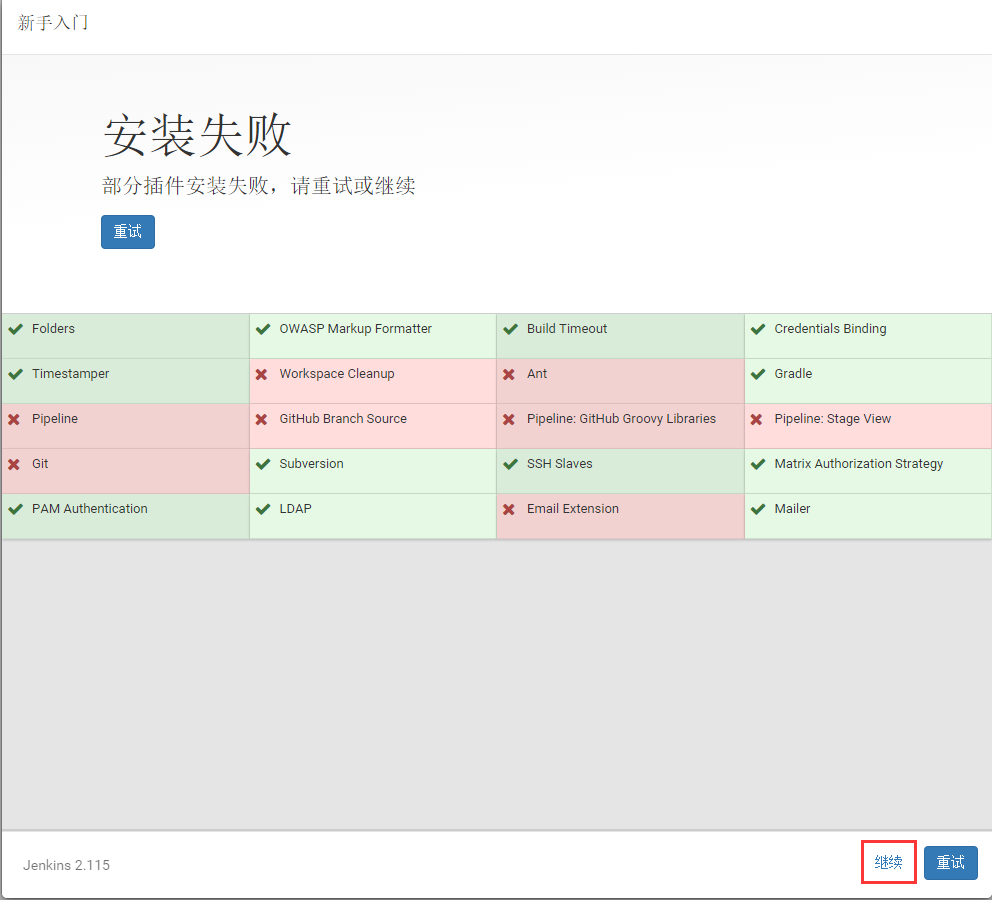Select the GitHub Branch Source label
Image resolution: width=992 pixels, height=900 pixels.
click(343, 418)
